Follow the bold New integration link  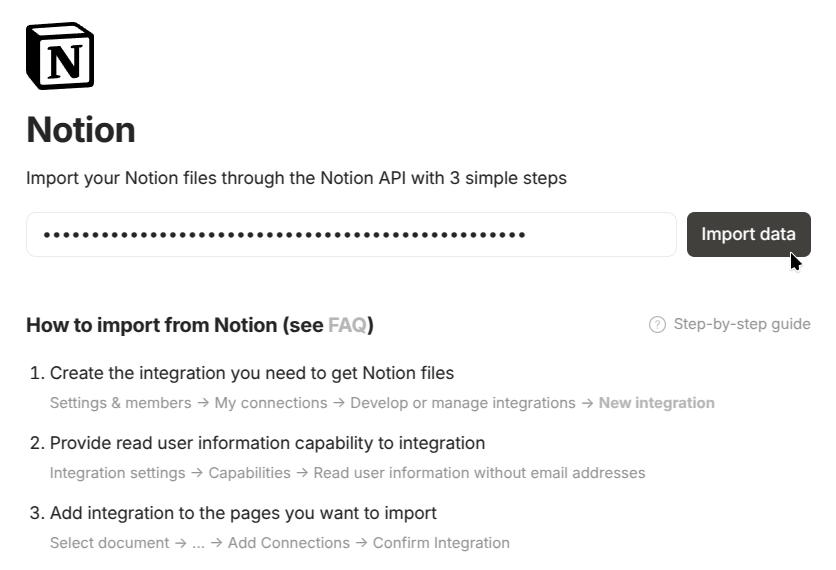[x=656, y=403]
